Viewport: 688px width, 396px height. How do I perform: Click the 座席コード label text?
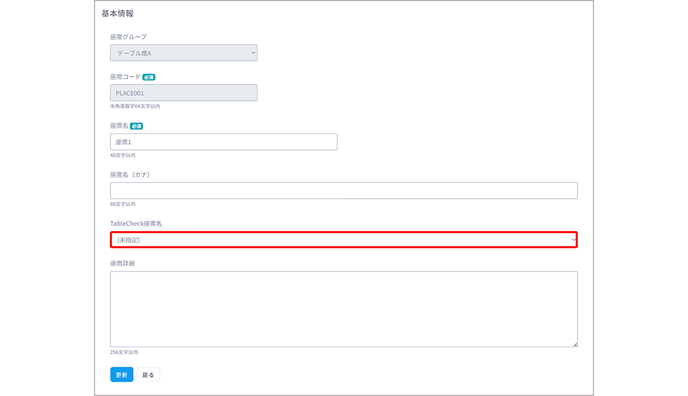point(125,77)
